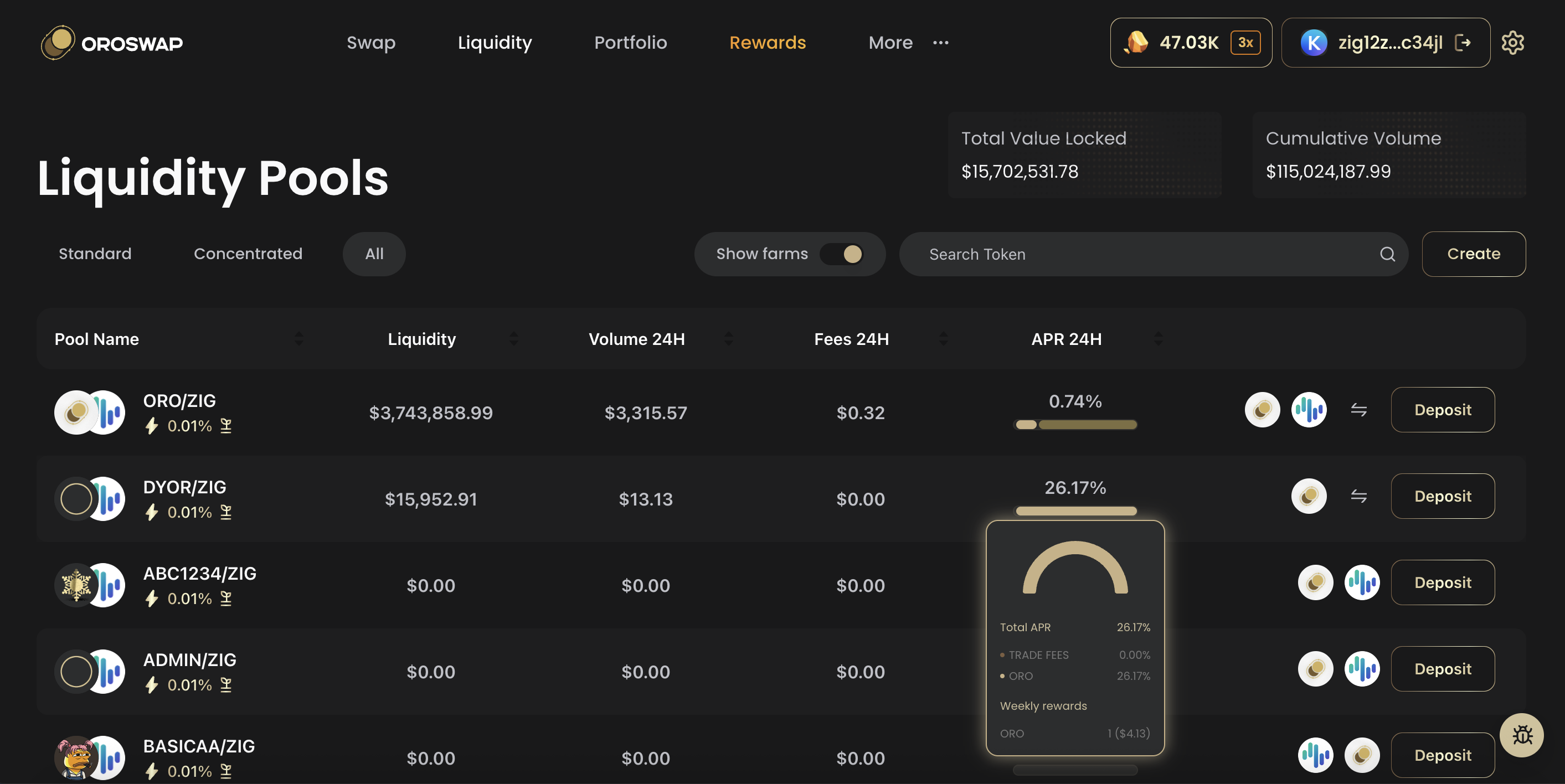This screenshot has height=784, width=1565.
Task: Open the Portfolio page
Action: click(630, 43)
